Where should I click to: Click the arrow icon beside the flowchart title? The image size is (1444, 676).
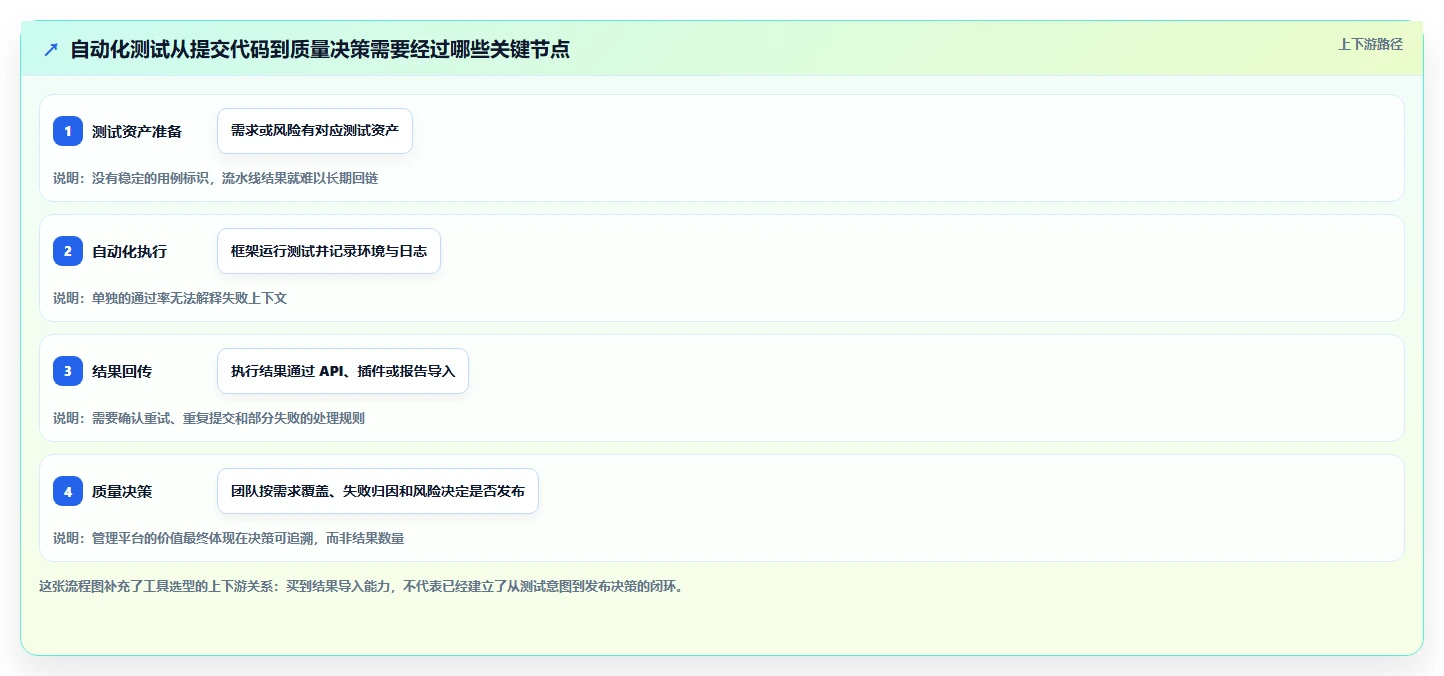(51, 50)
